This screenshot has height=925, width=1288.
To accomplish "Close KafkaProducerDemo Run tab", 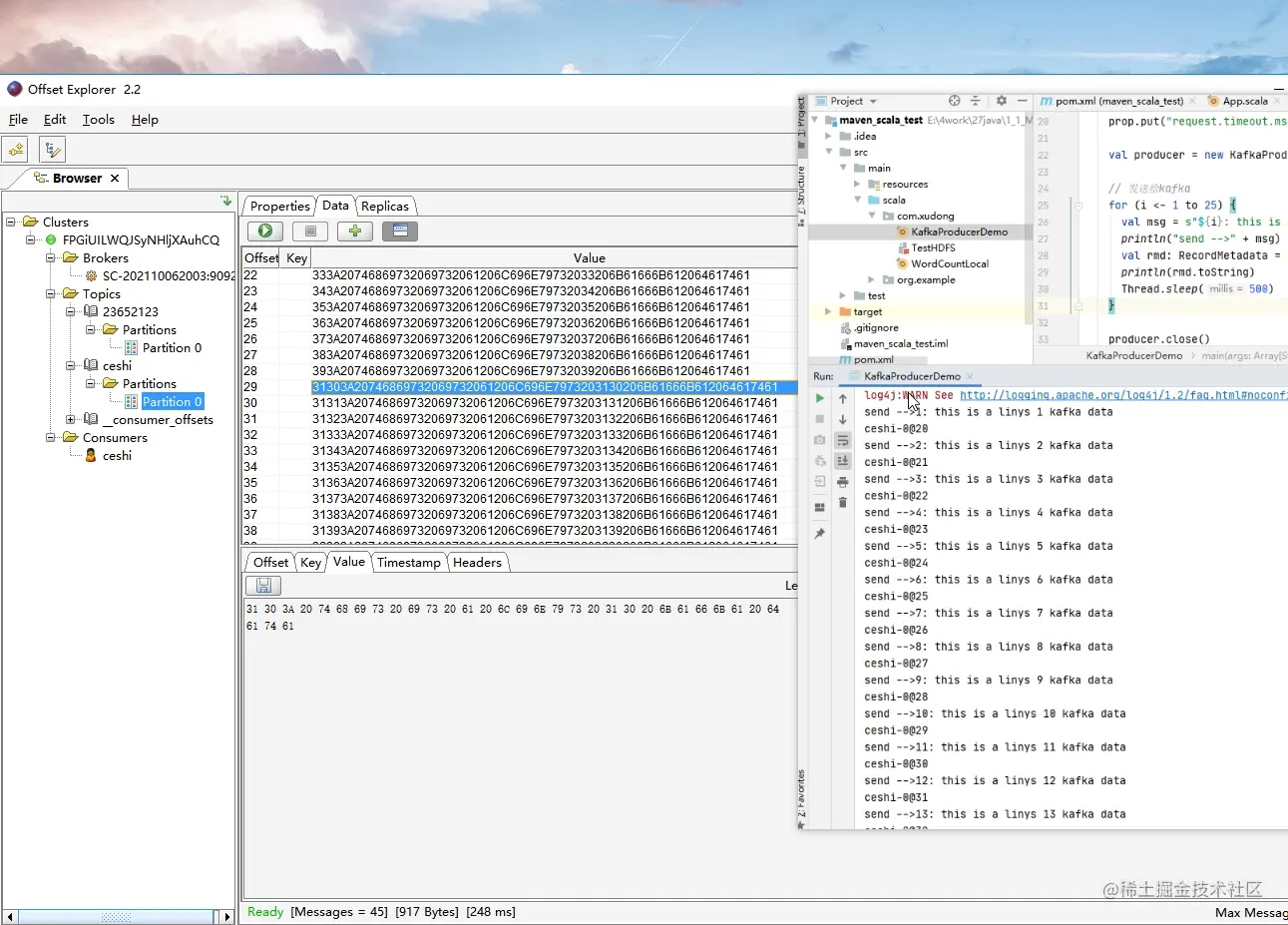I will pos(970,376).
